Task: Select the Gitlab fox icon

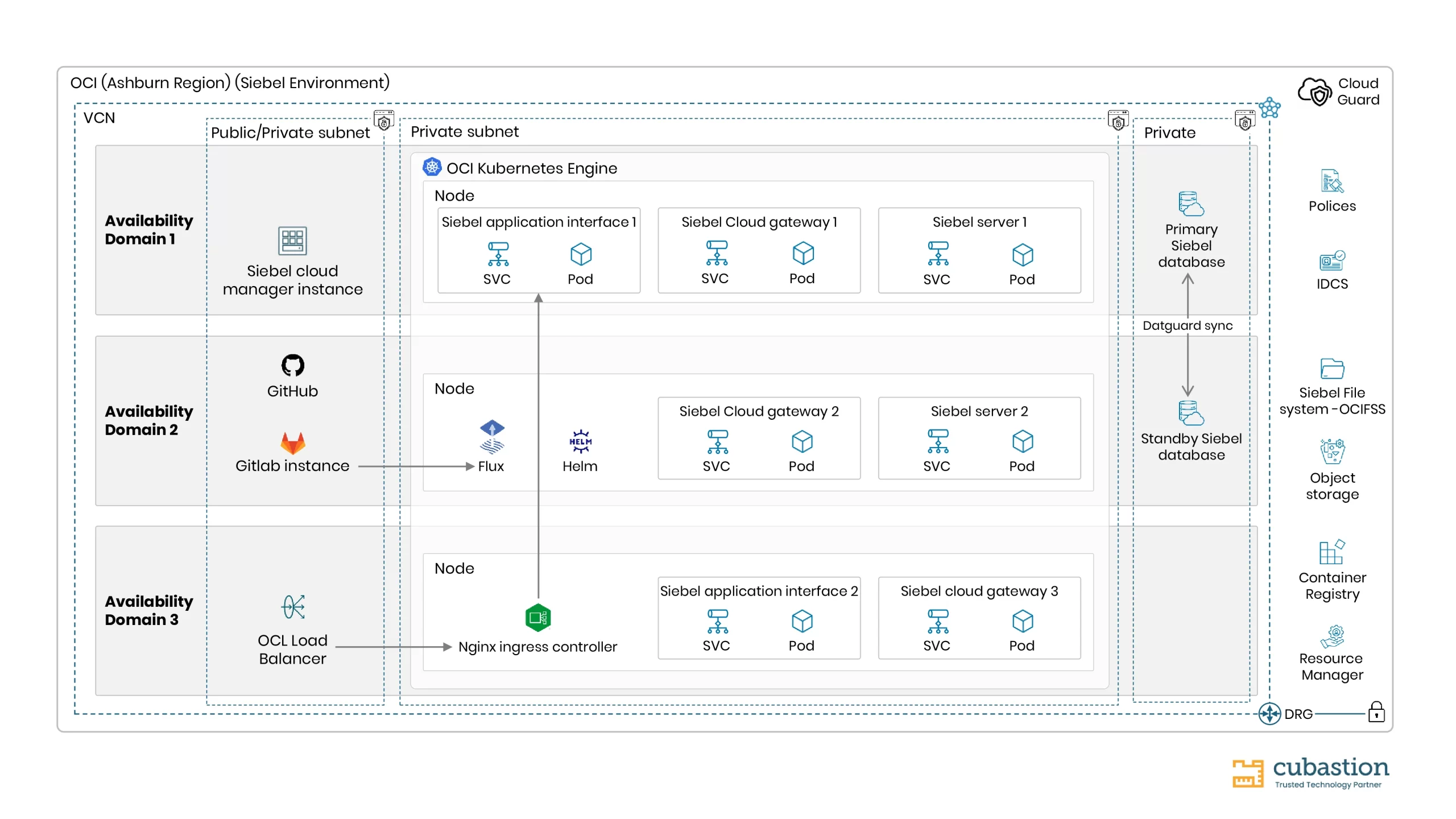Action: click(292, 442)
